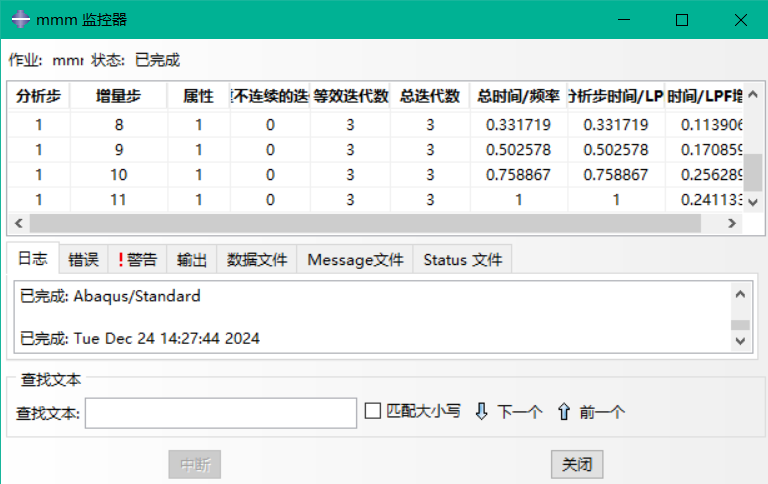Click the table's vertical scrollbar thumb

click(753, 172)
